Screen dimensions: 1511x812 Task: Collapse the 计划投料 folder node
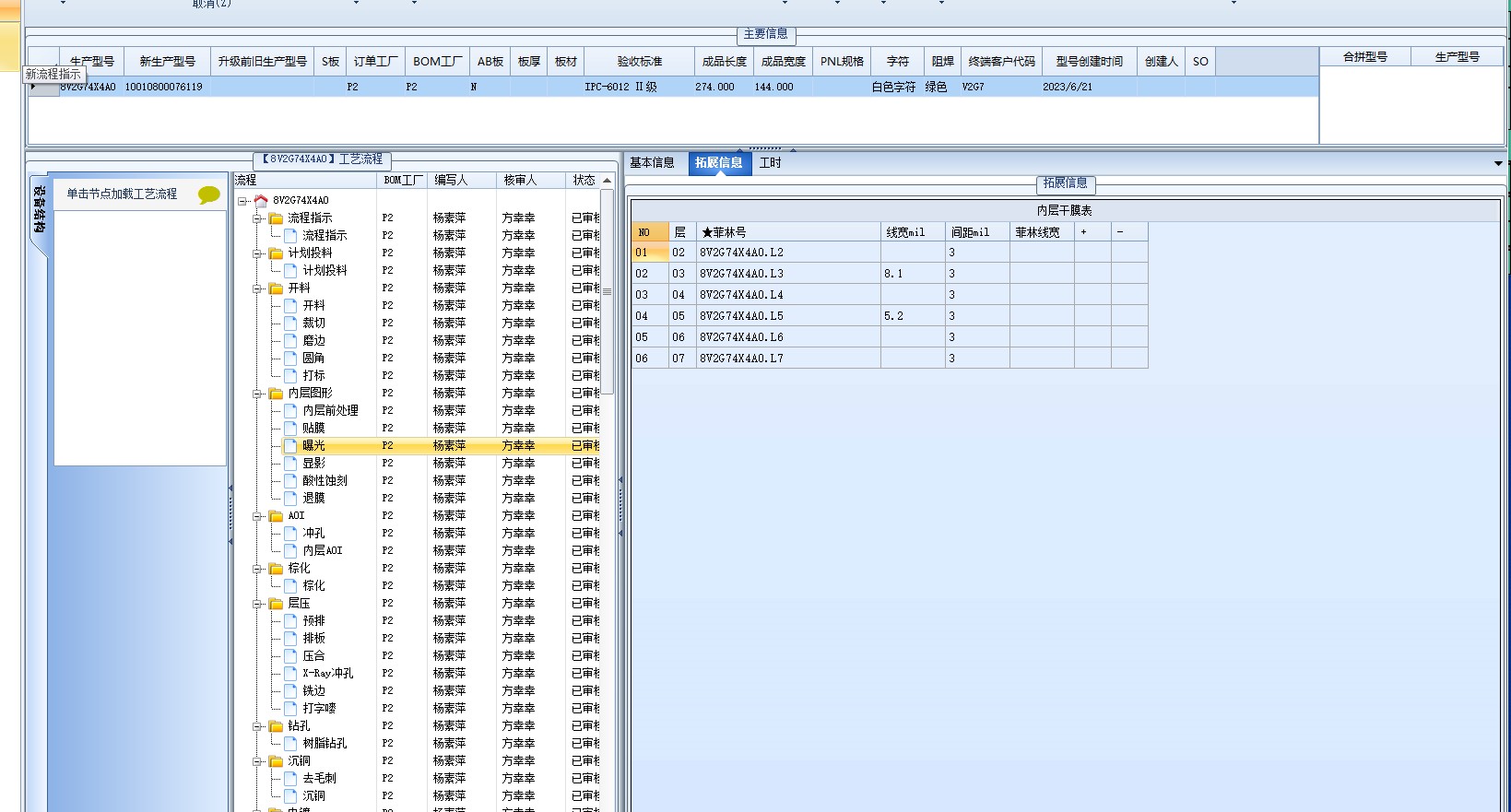point(258,253)
